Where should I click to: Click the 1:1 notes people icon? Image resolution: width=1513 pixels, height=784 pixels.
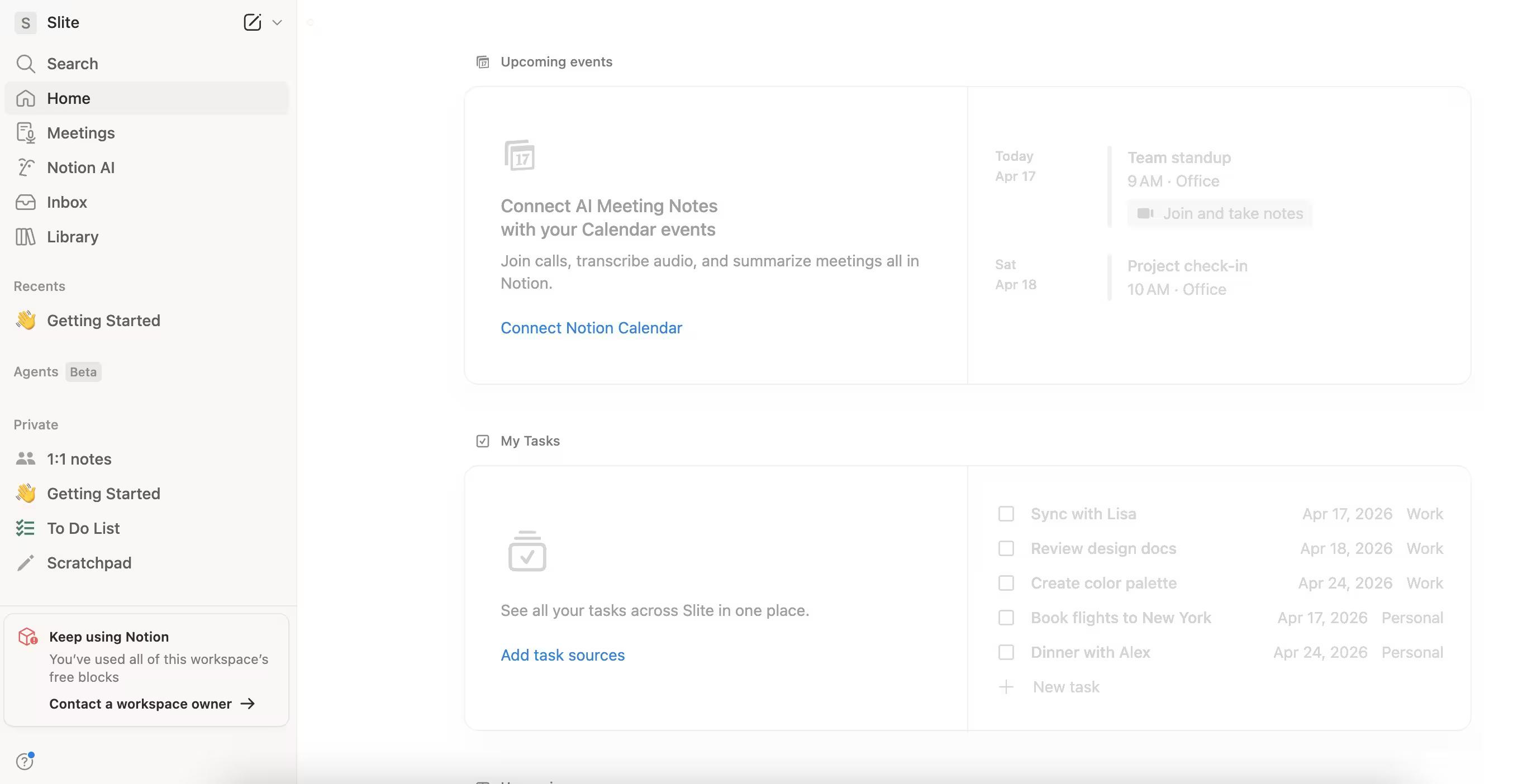25,458
